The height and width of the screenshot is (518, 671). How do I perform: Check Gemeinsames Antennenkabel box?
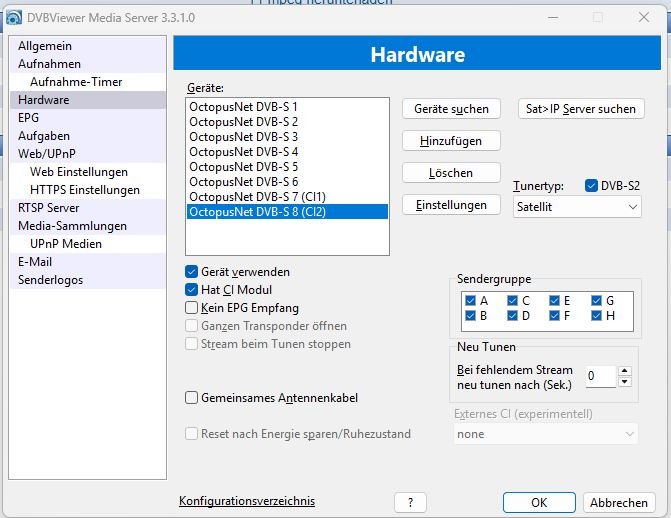[192, 398]
